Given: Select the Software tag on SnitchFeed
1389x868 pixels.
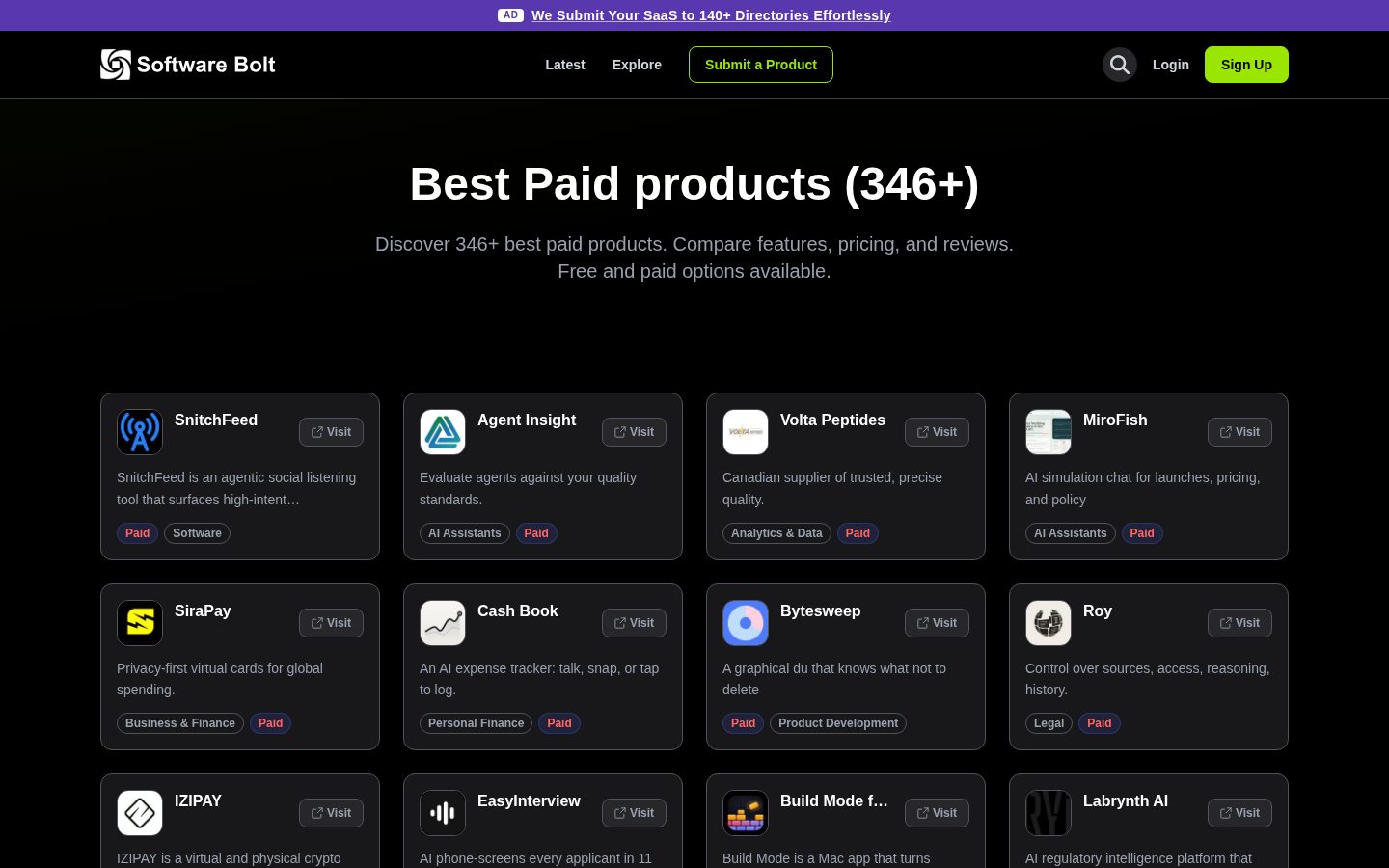Looking at the screenshot, I should point(197,533).
